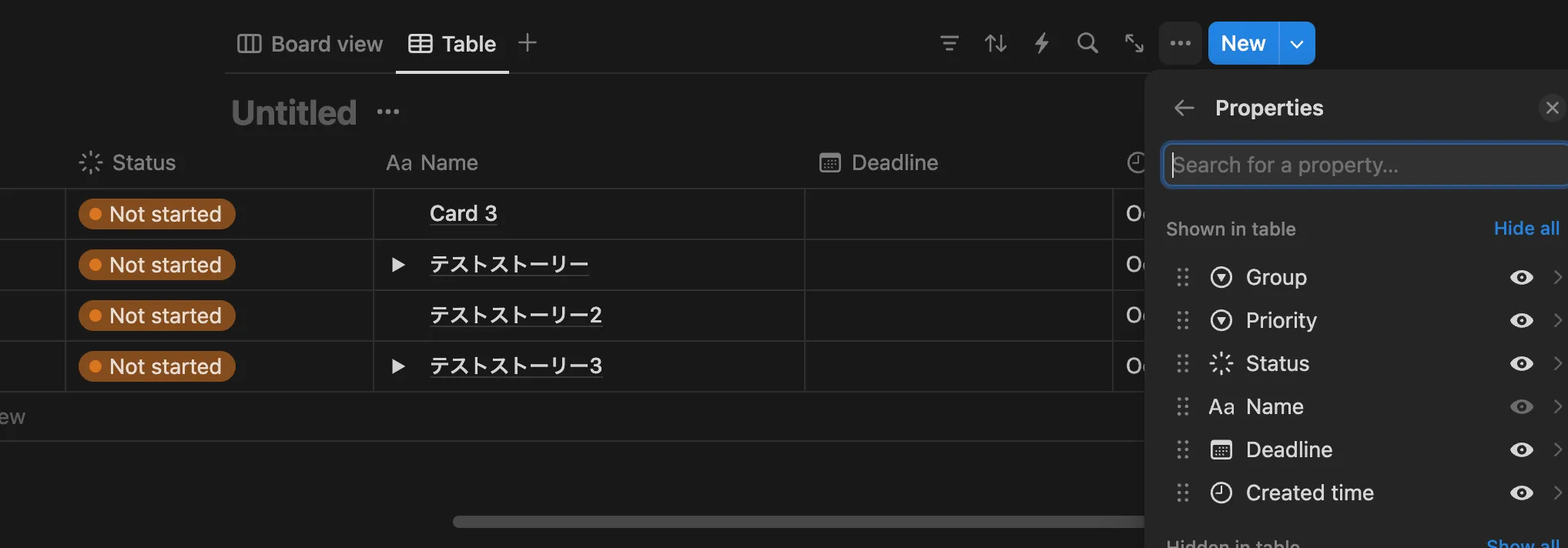
Task: Open automations lightning bolt icon
Action: 1041,43
